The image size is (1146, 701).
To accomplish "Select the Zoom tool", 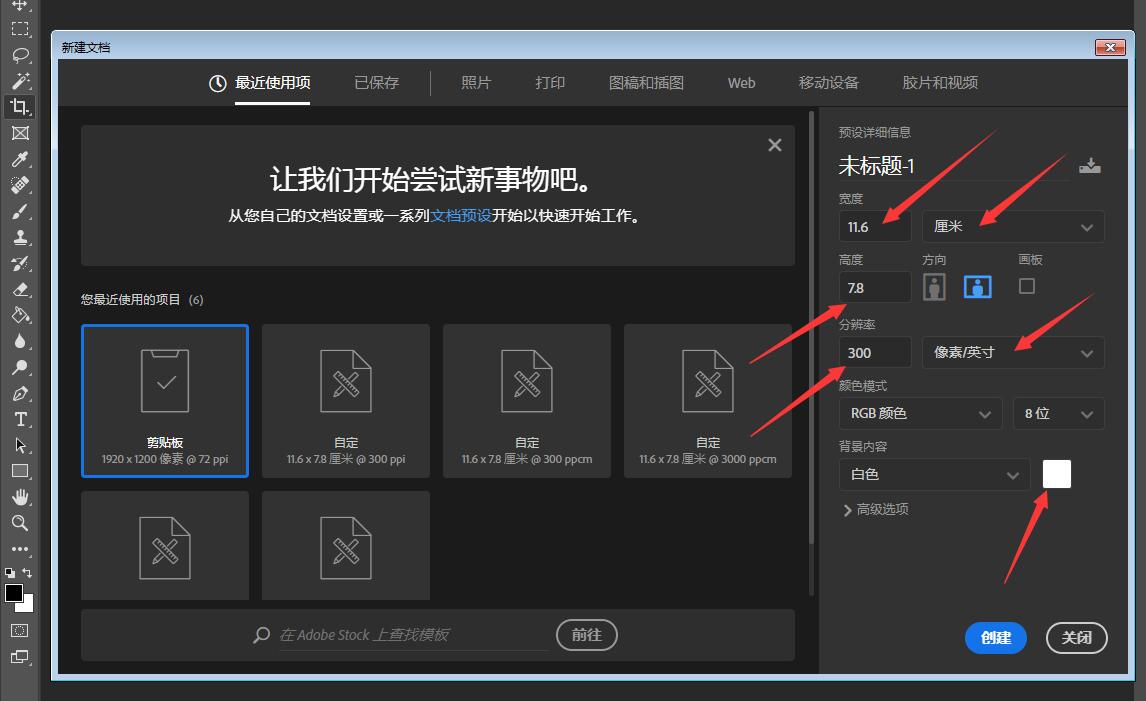I will [19, 522].
